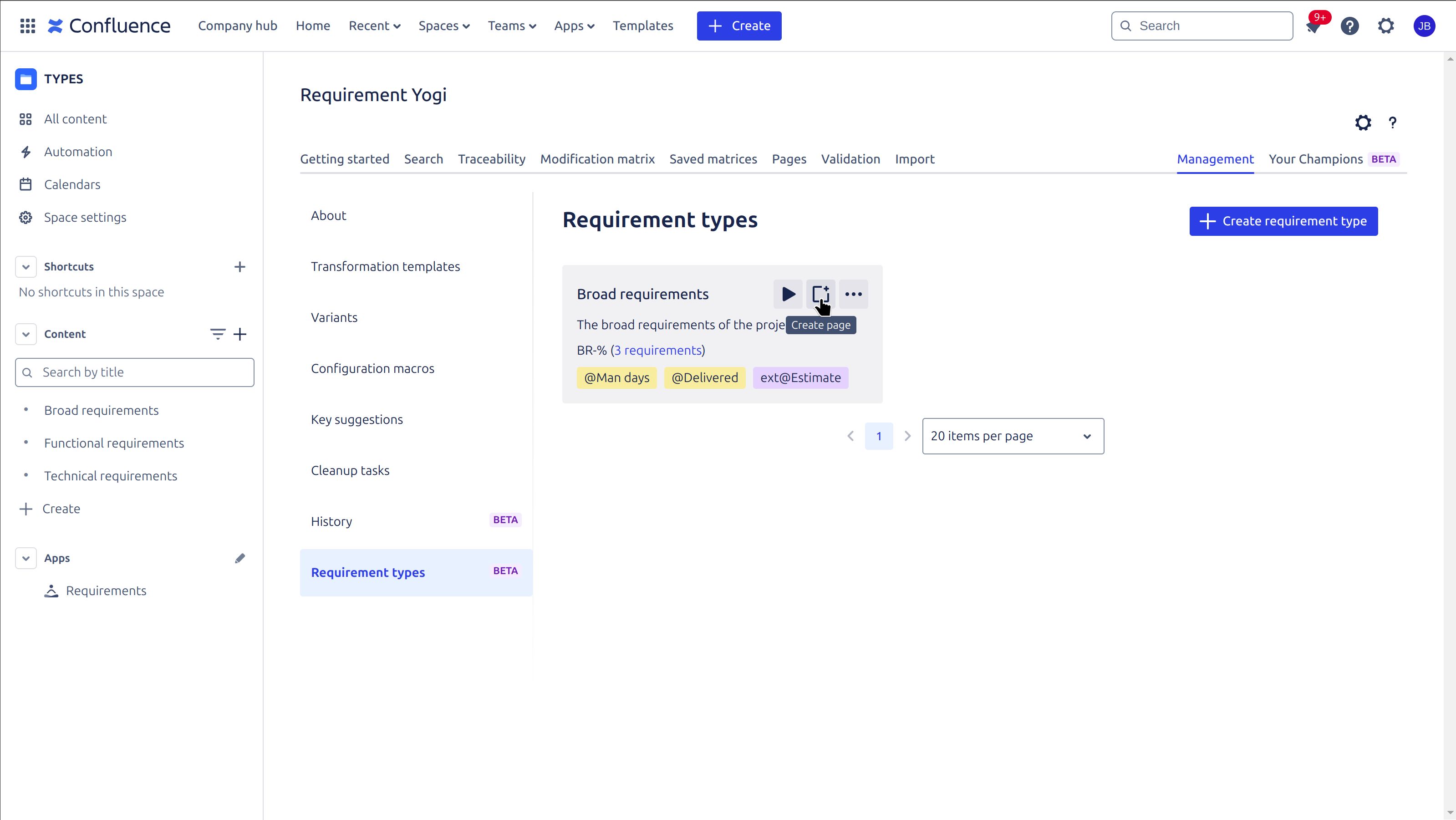
Task: Add a shortcut with the plus icon
Action: (239, 267)
